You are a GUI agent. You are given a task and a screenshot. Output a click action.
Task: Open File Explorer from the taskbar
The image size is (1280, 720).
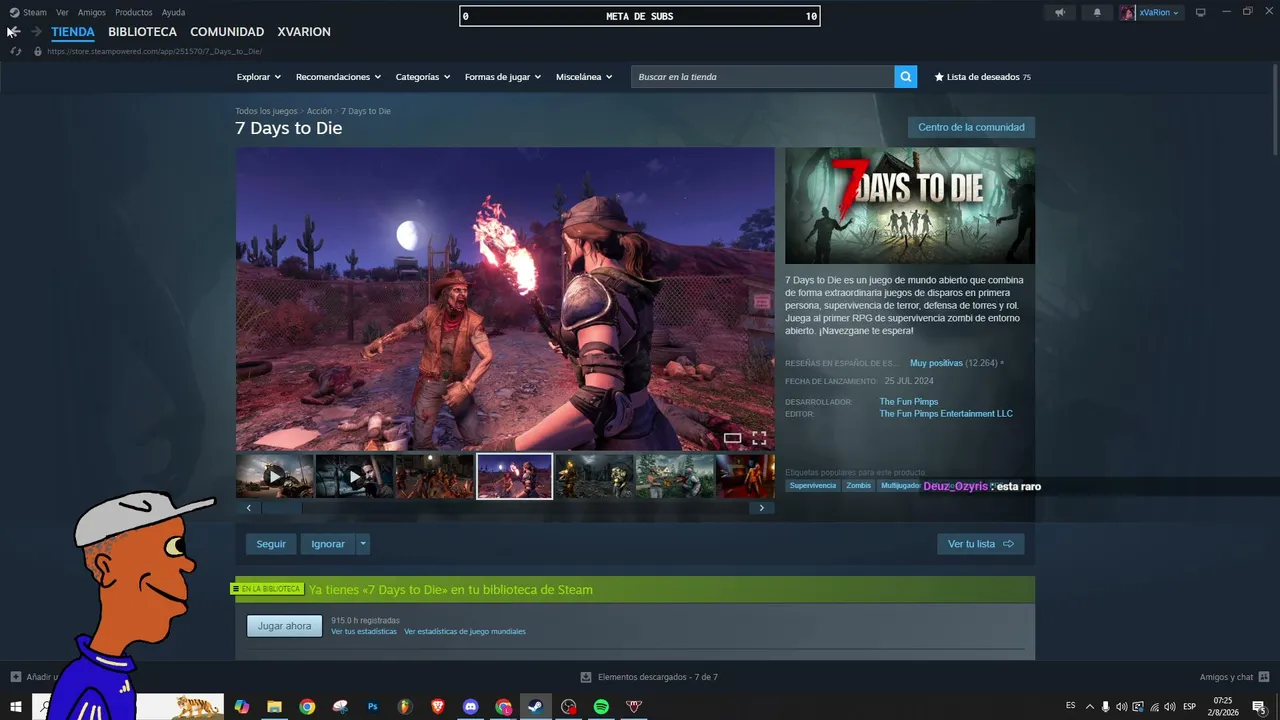274,706
